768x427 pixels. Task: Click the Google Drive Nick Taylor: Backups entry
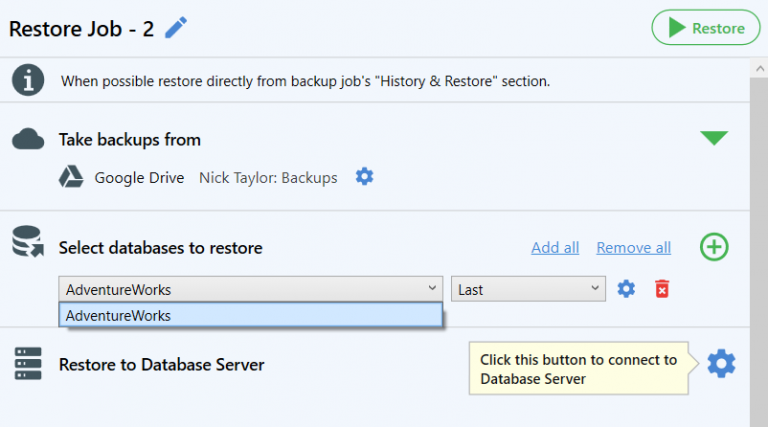tap(216, 177)
